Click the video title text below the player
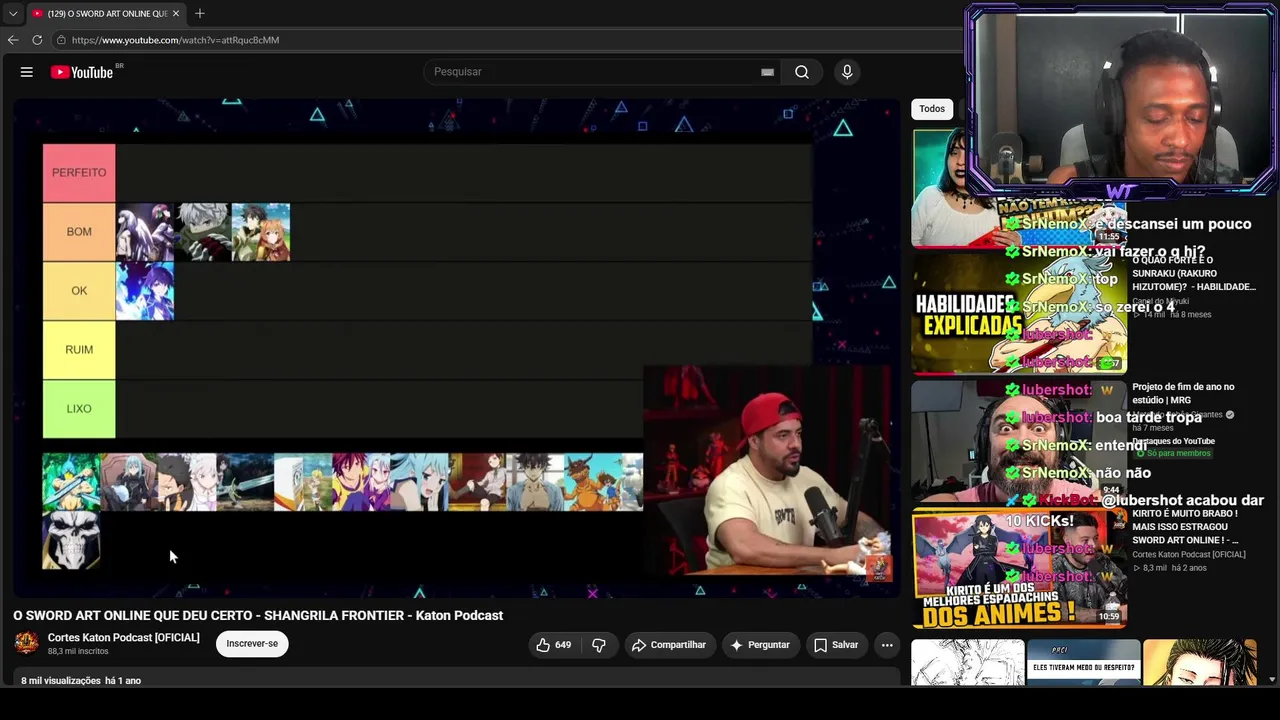The width and height of the screenshot is (1280, 720). [258, 616]
